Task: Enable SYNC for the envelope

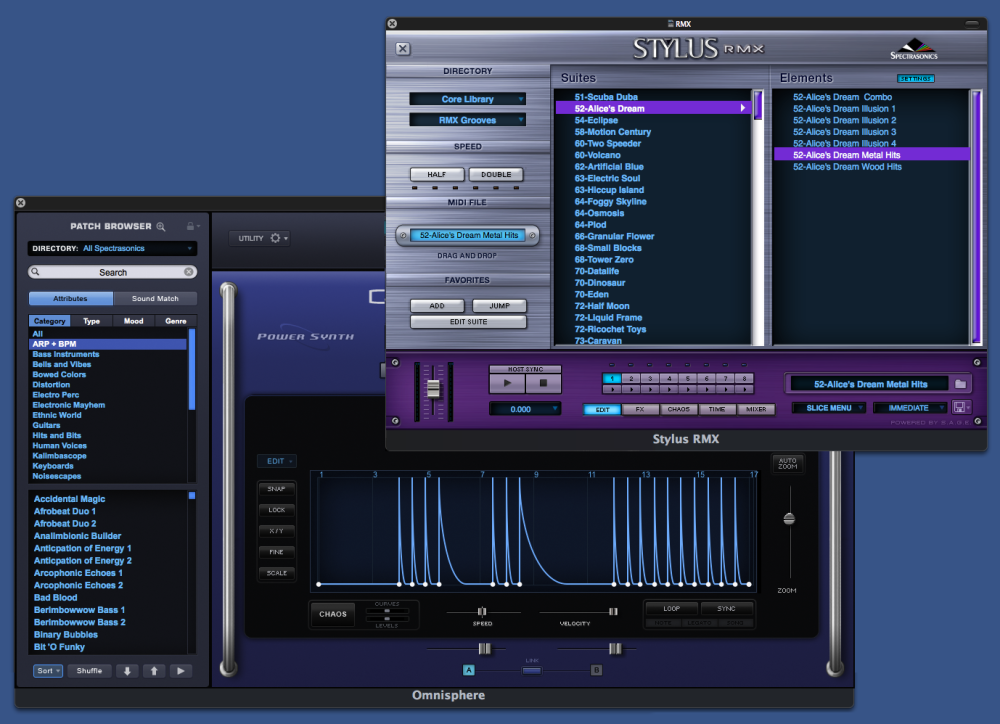Action: [x=726, y=609]
